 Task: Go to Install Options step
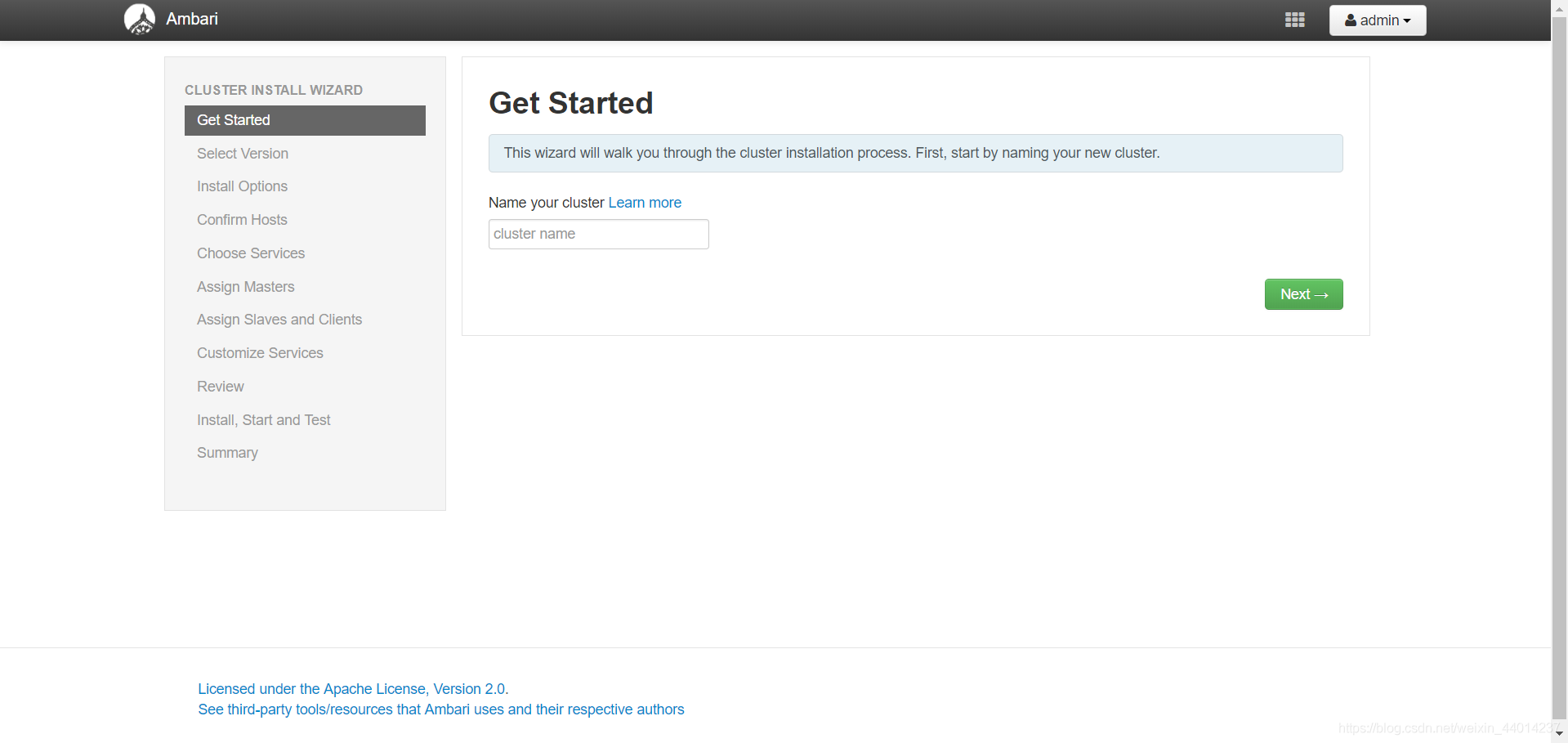242,186
